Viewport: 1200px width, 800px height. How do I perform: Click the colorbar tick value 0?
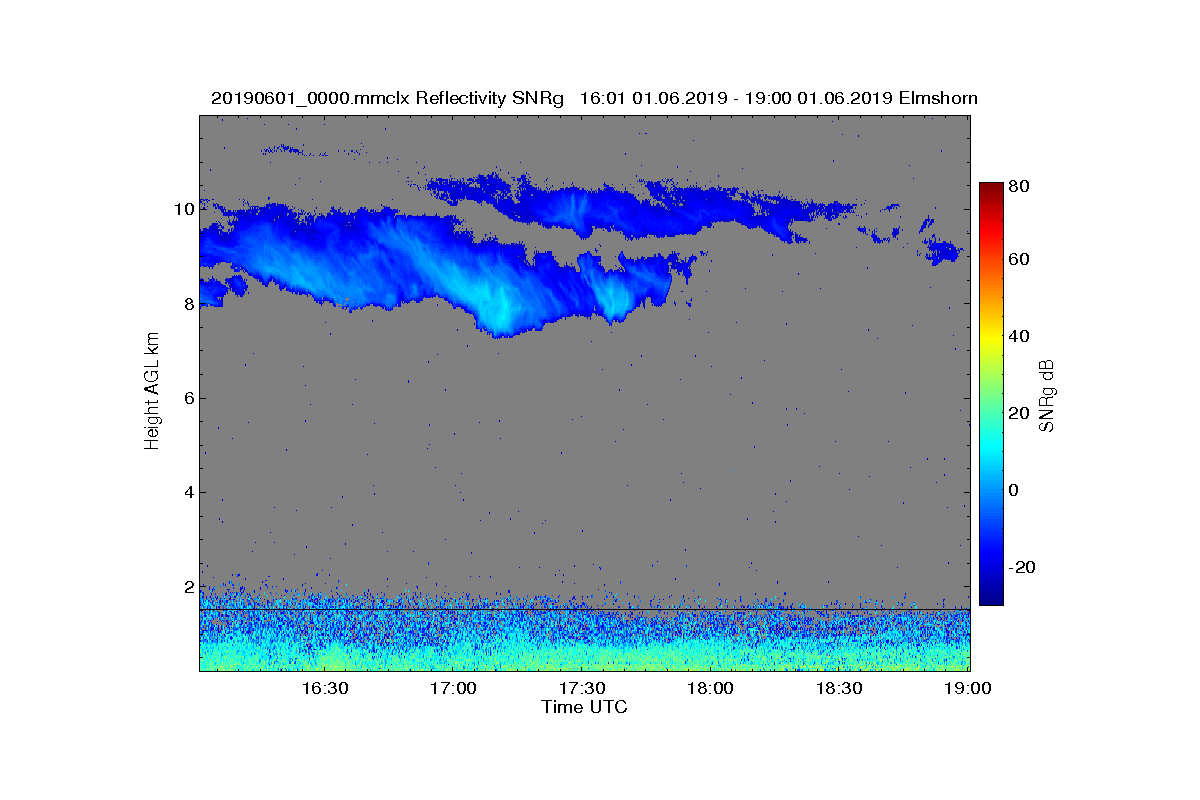[1016, 490]
